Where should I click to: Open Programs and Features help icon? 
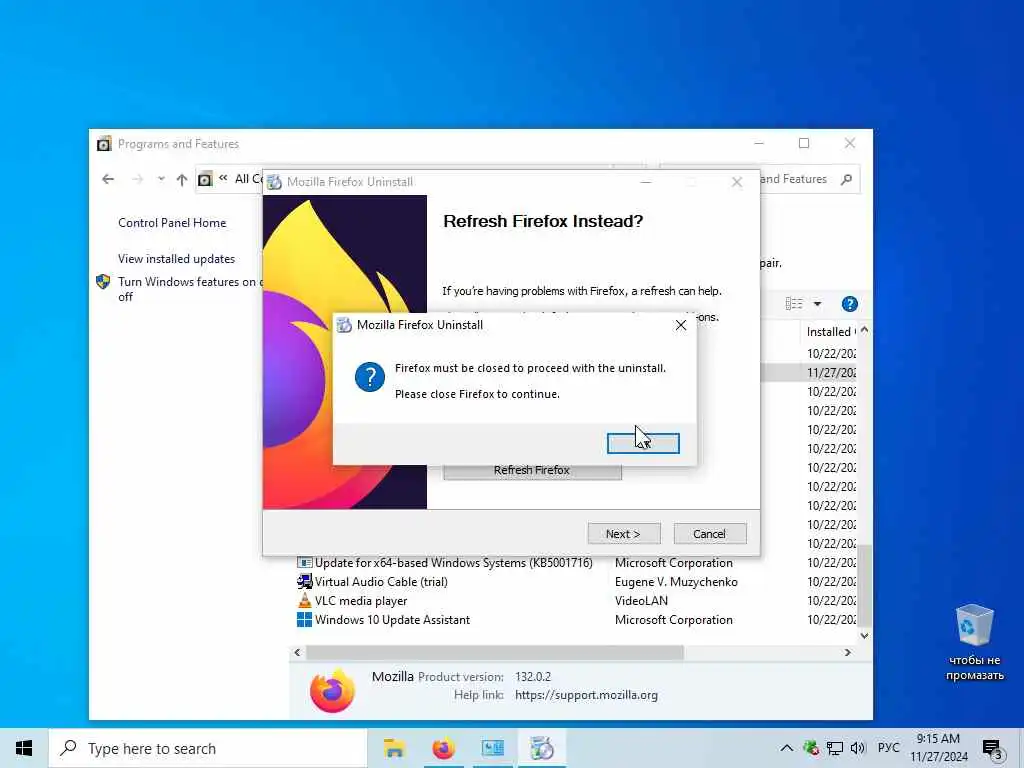[x=849, y=304]
